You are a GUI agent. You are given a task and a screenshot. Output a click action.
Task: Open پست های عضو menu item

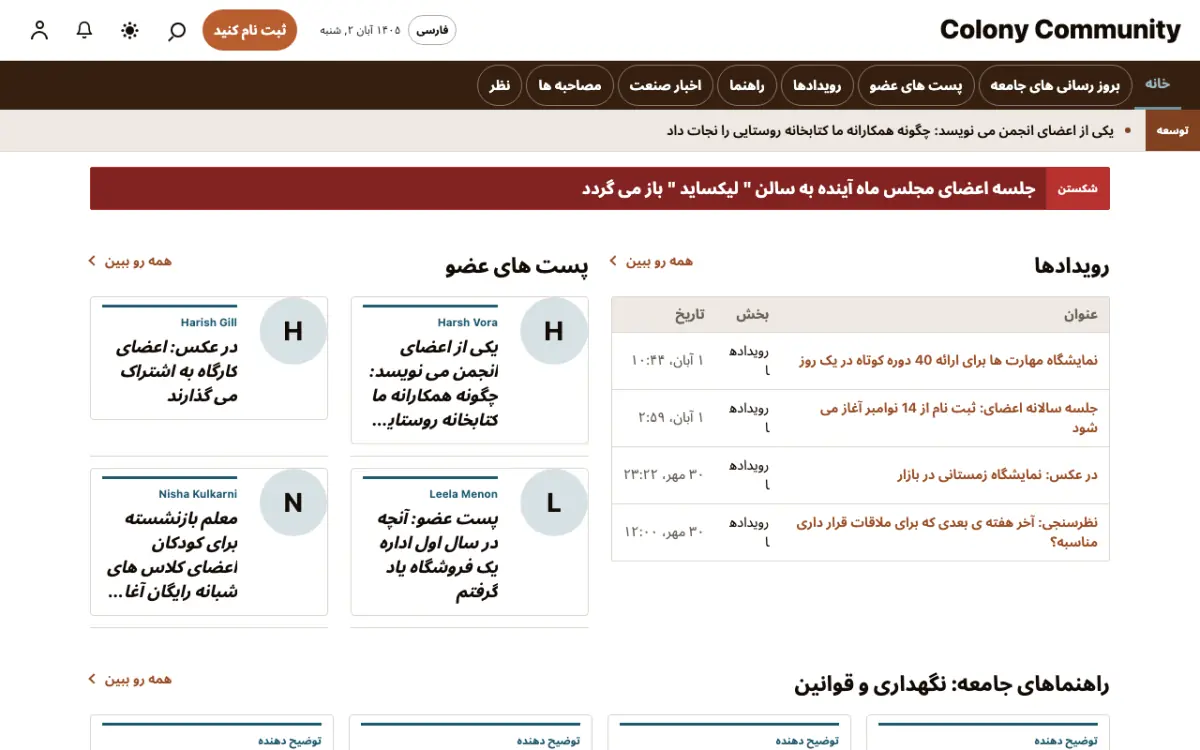(x=915, y=86)
